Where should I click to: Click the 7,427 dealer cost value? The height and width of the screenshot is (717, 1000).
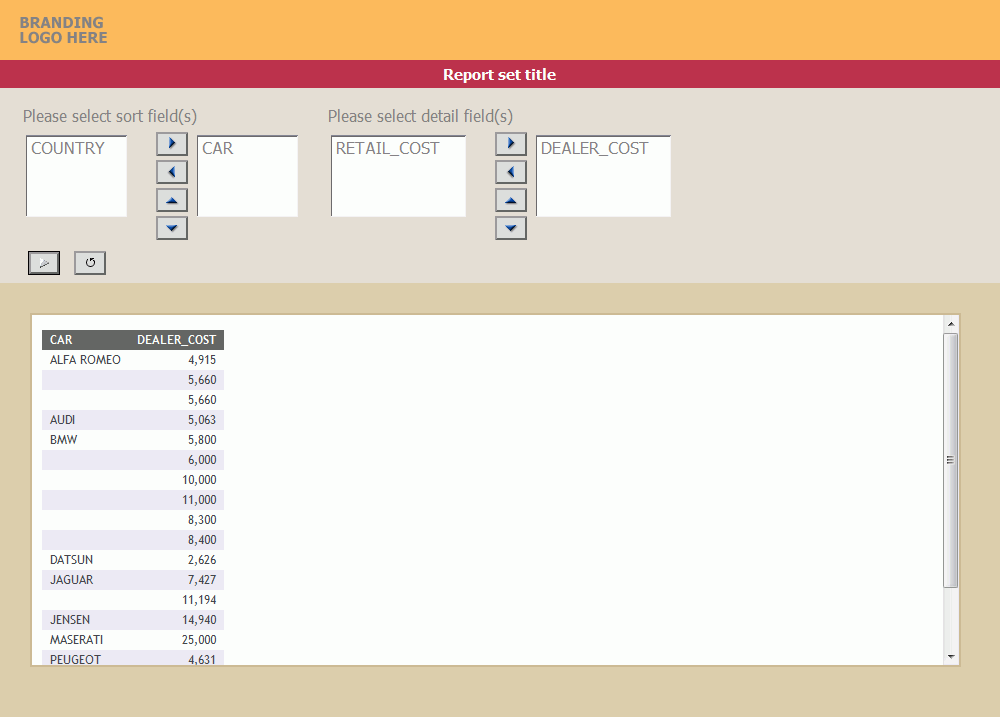tap(202, 580)
